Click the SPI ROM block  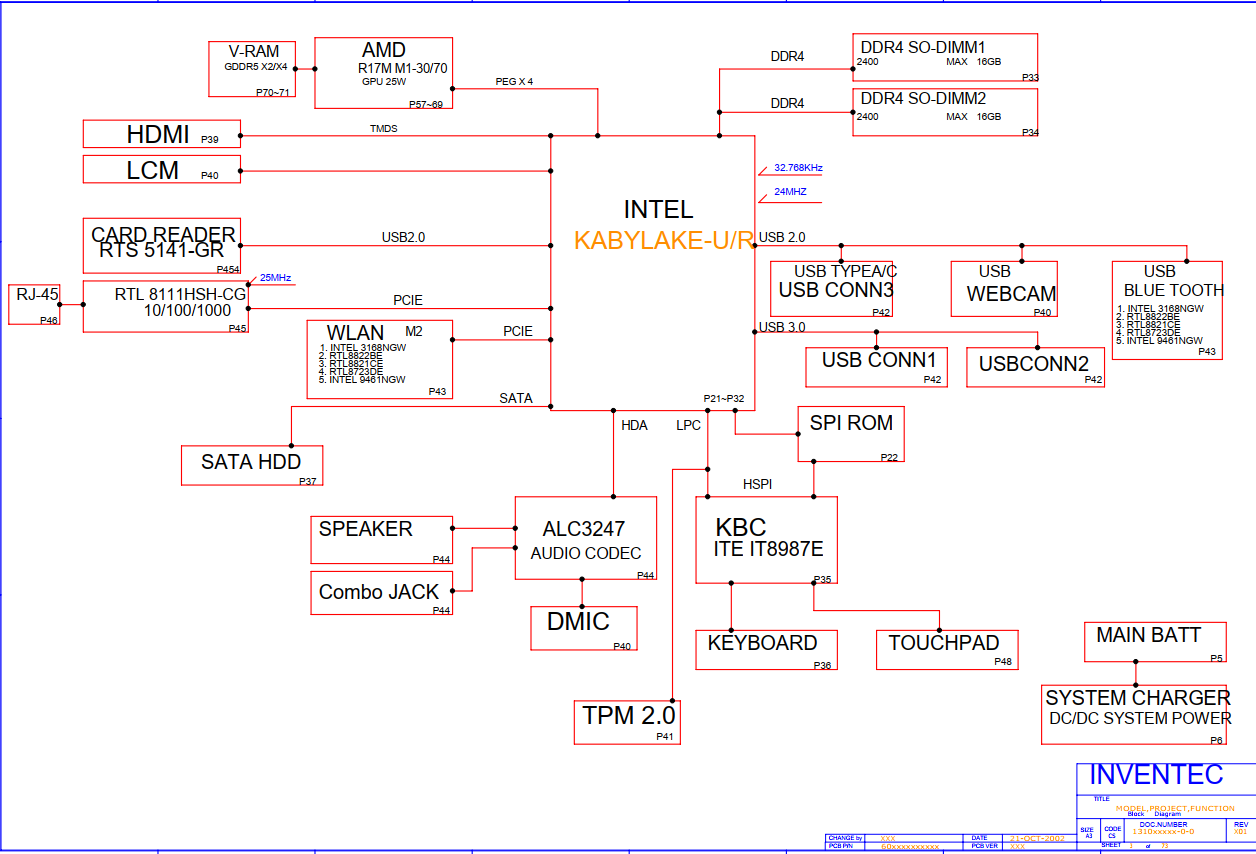tap(851, 433)
